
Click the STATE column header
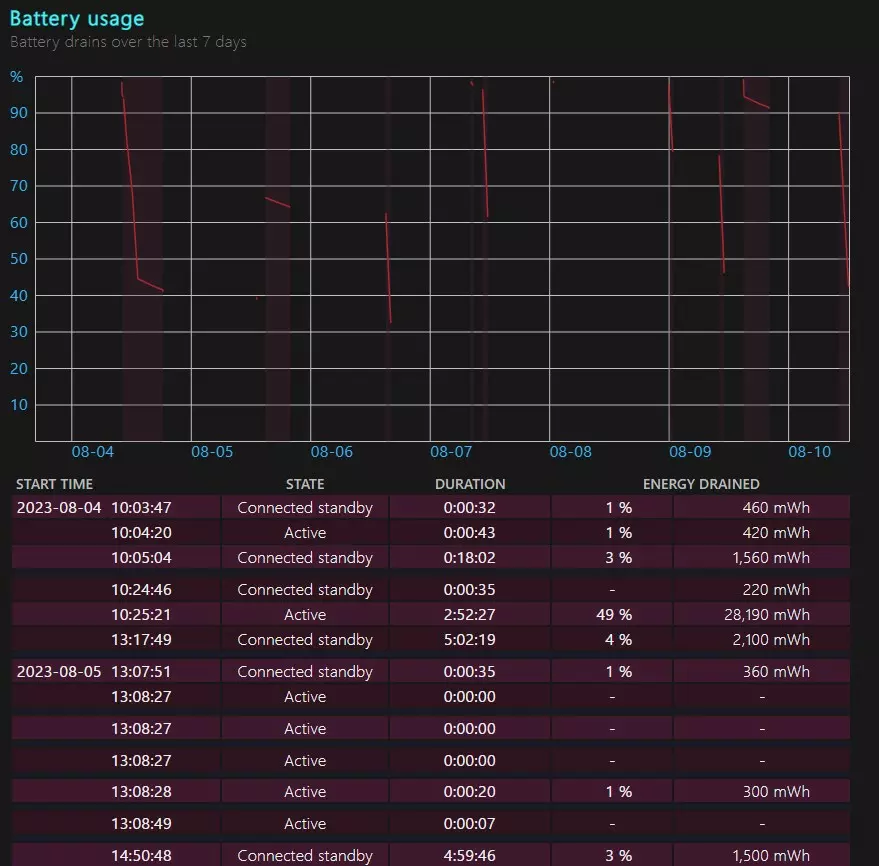pyautogui.click(x=305, y=484)
